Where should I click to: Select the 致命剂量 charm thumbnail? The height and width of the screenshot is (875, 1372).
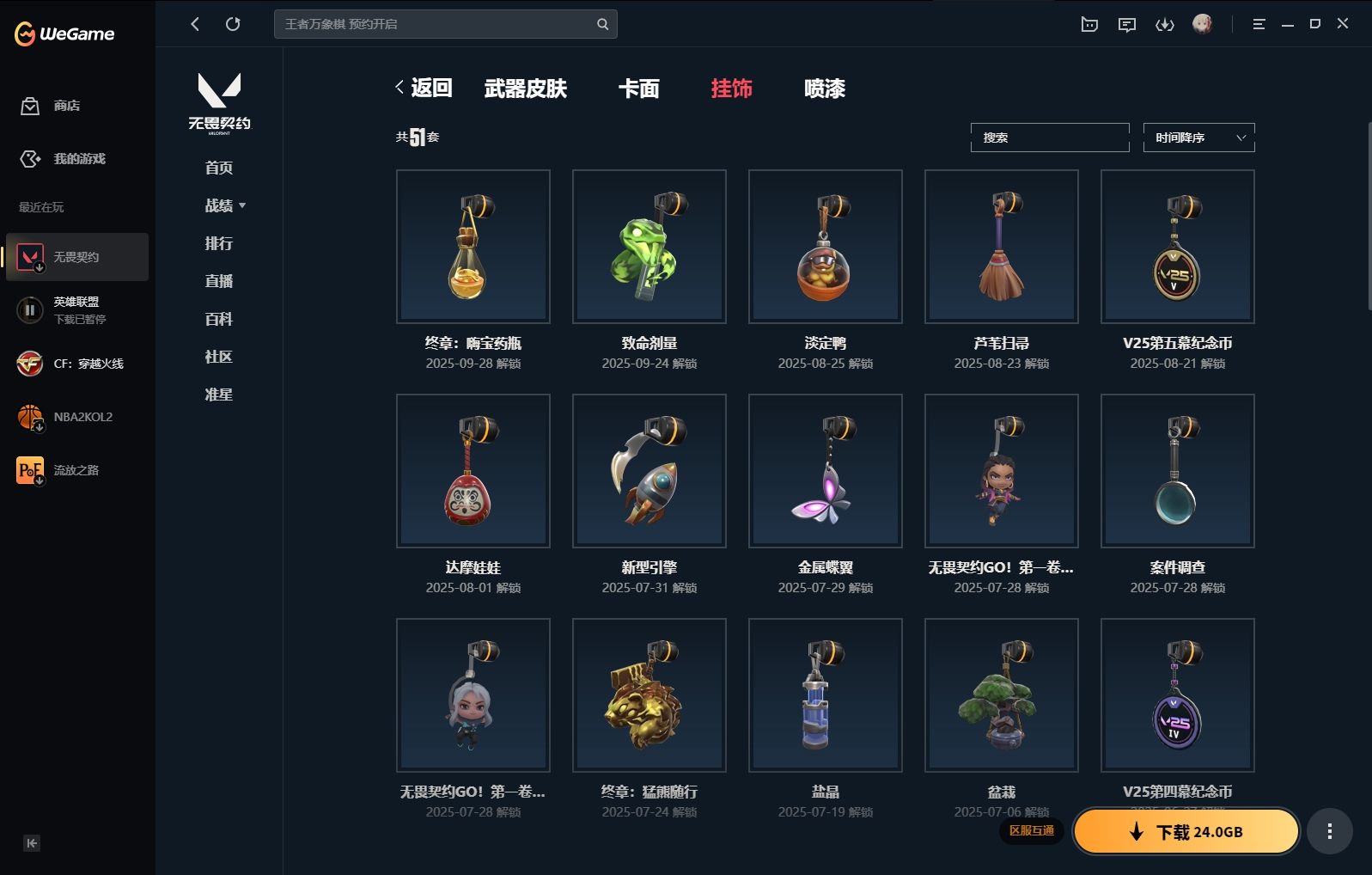coord(649,247)
